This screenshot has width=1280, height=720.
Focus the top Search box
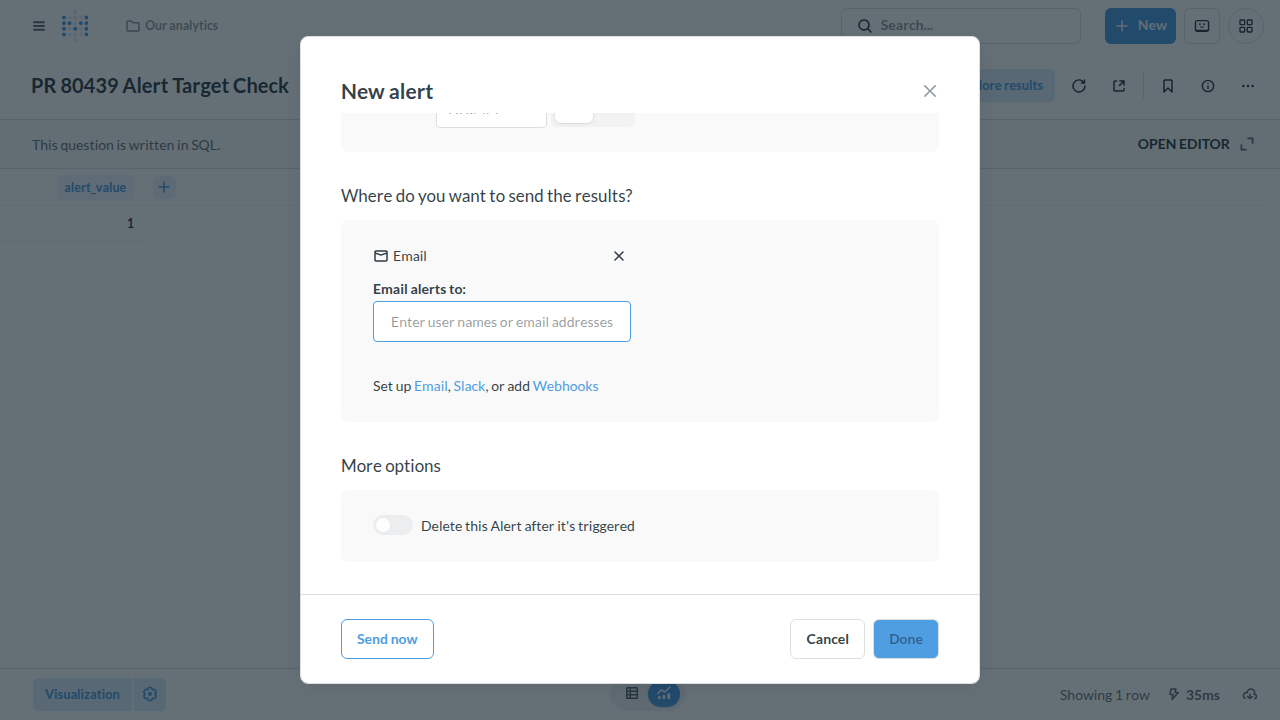[x=961, y=26]
